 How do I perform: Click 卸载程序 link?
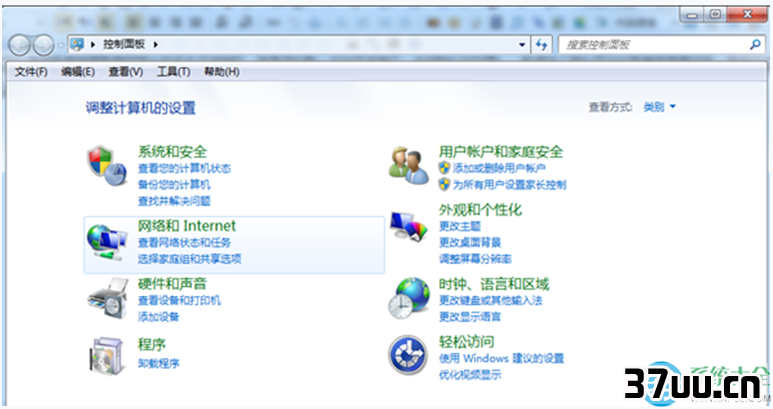pos(158,363)
